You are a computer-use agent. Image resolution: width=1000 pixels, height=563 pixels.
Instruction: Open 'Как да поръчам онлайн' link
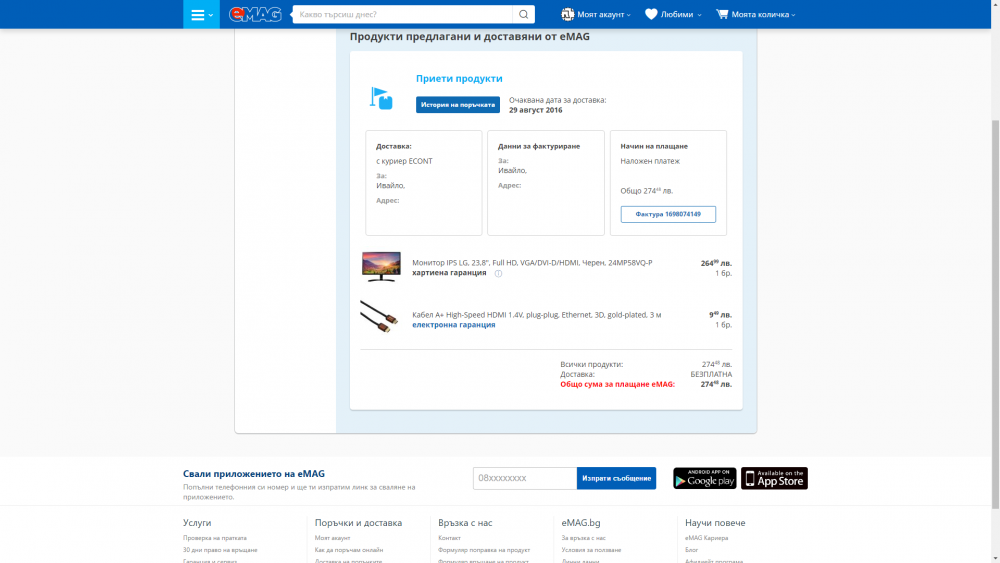pos(349,550)
